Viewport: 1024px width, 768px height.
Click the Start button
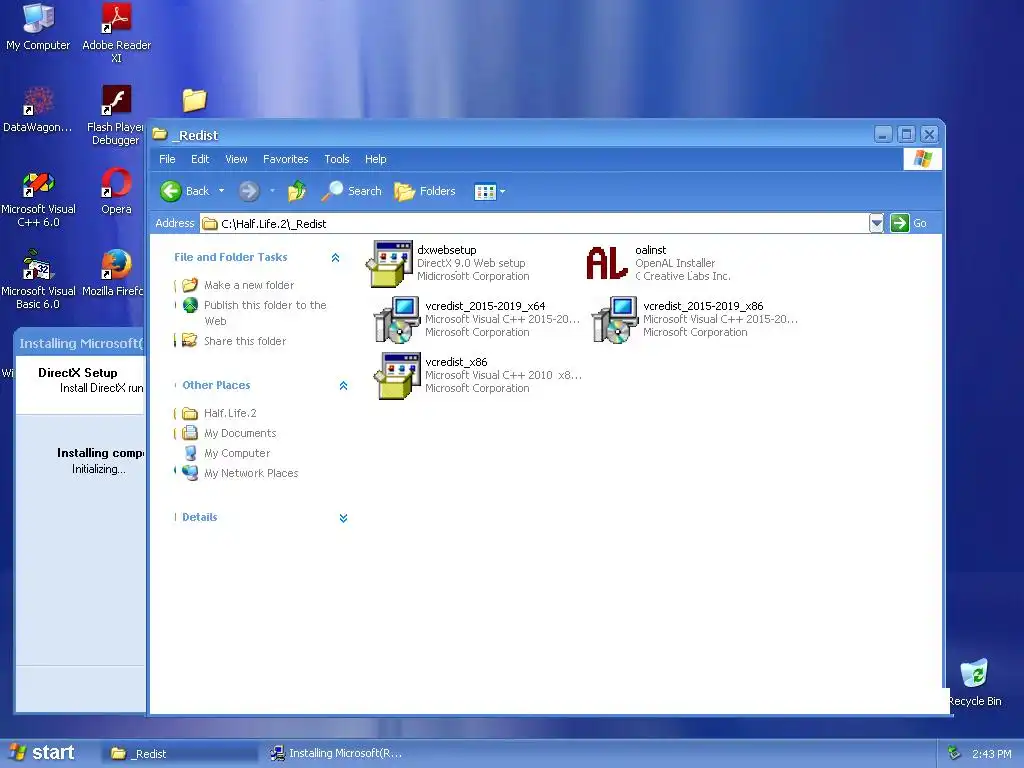[x=43, y=753]
